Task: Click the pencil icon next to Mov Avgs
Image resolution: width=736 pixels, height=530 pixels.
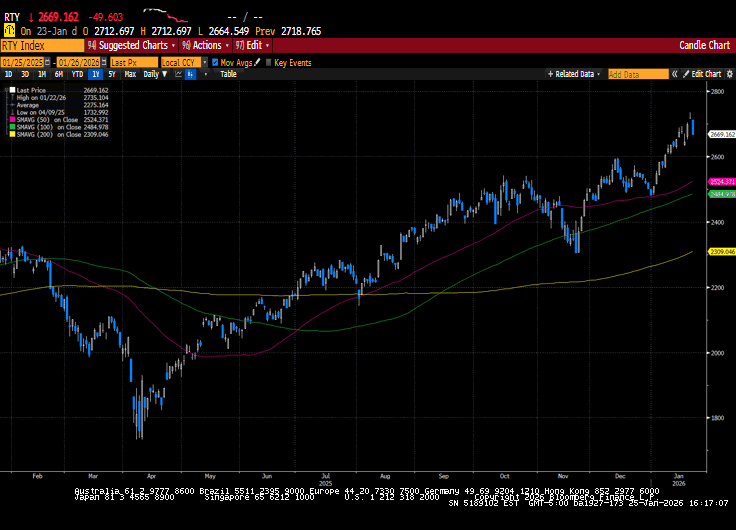Action: tap(257, 62)
